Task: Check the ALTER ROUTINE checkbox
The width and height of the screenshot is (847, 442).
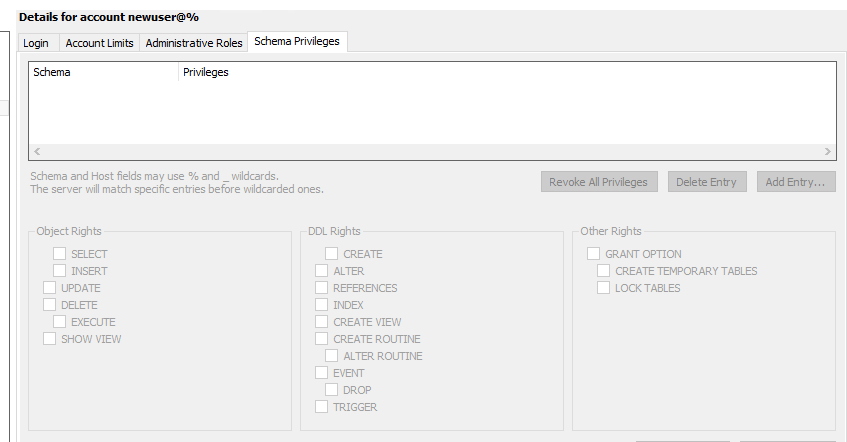Action: coord(331,356)
